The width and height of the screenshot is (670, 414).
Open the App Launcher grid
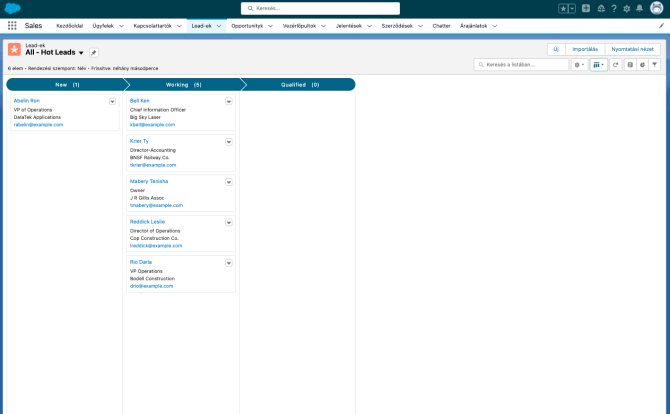click(x=12, y=25)
